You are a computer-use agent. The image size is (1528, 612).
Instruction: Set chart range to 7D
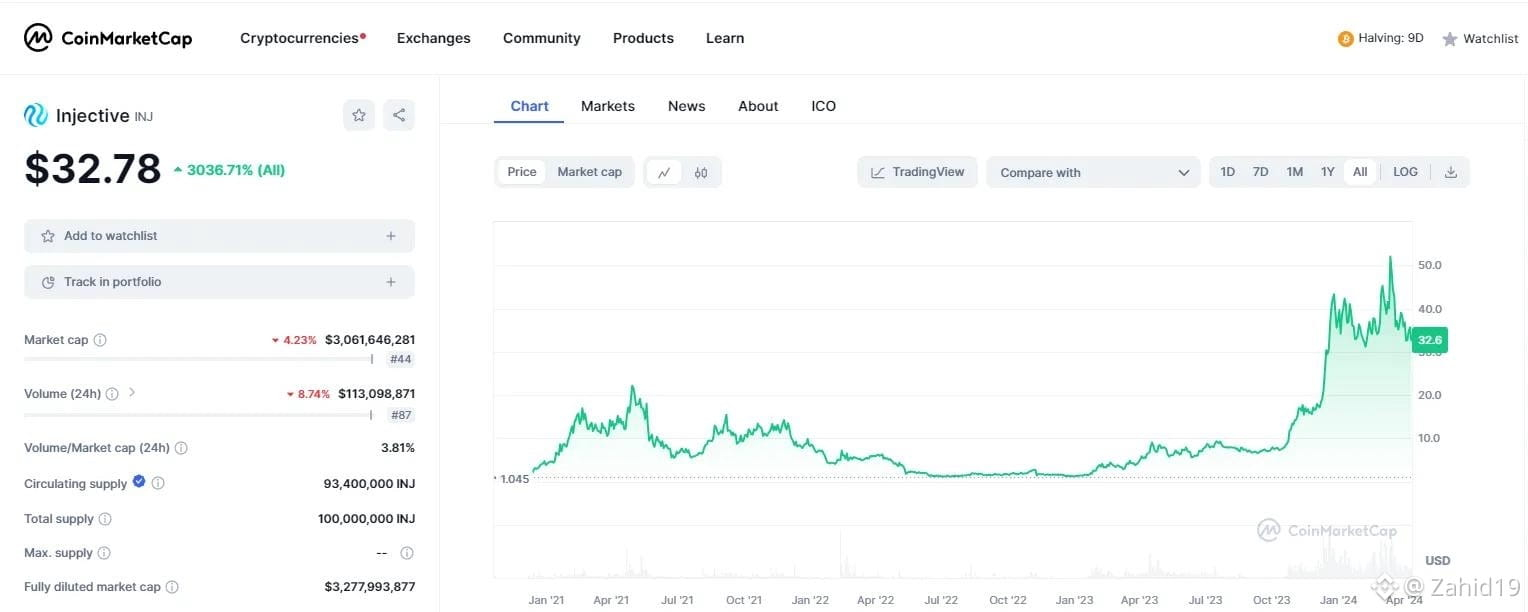[1261, 172]
